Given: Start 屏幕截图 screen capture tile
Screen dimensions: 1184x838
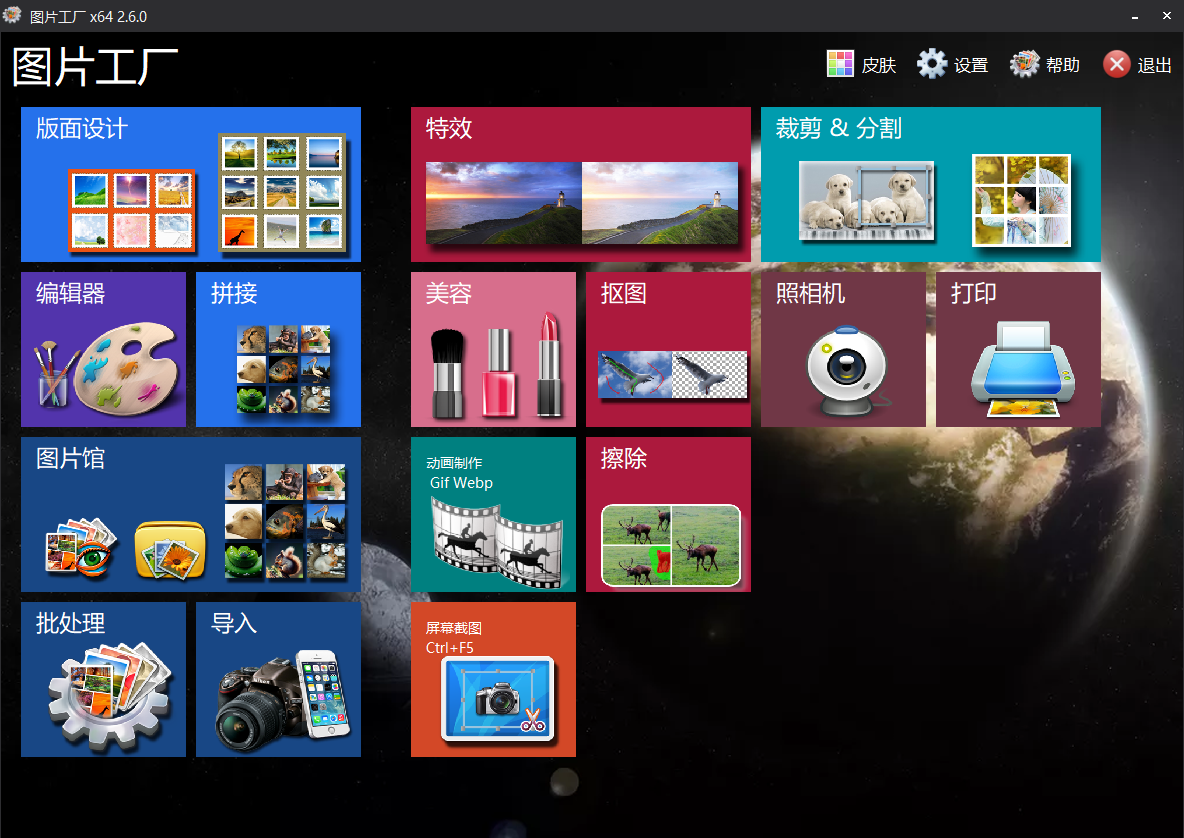Looking at the screenshot, I should coord(493,679).
